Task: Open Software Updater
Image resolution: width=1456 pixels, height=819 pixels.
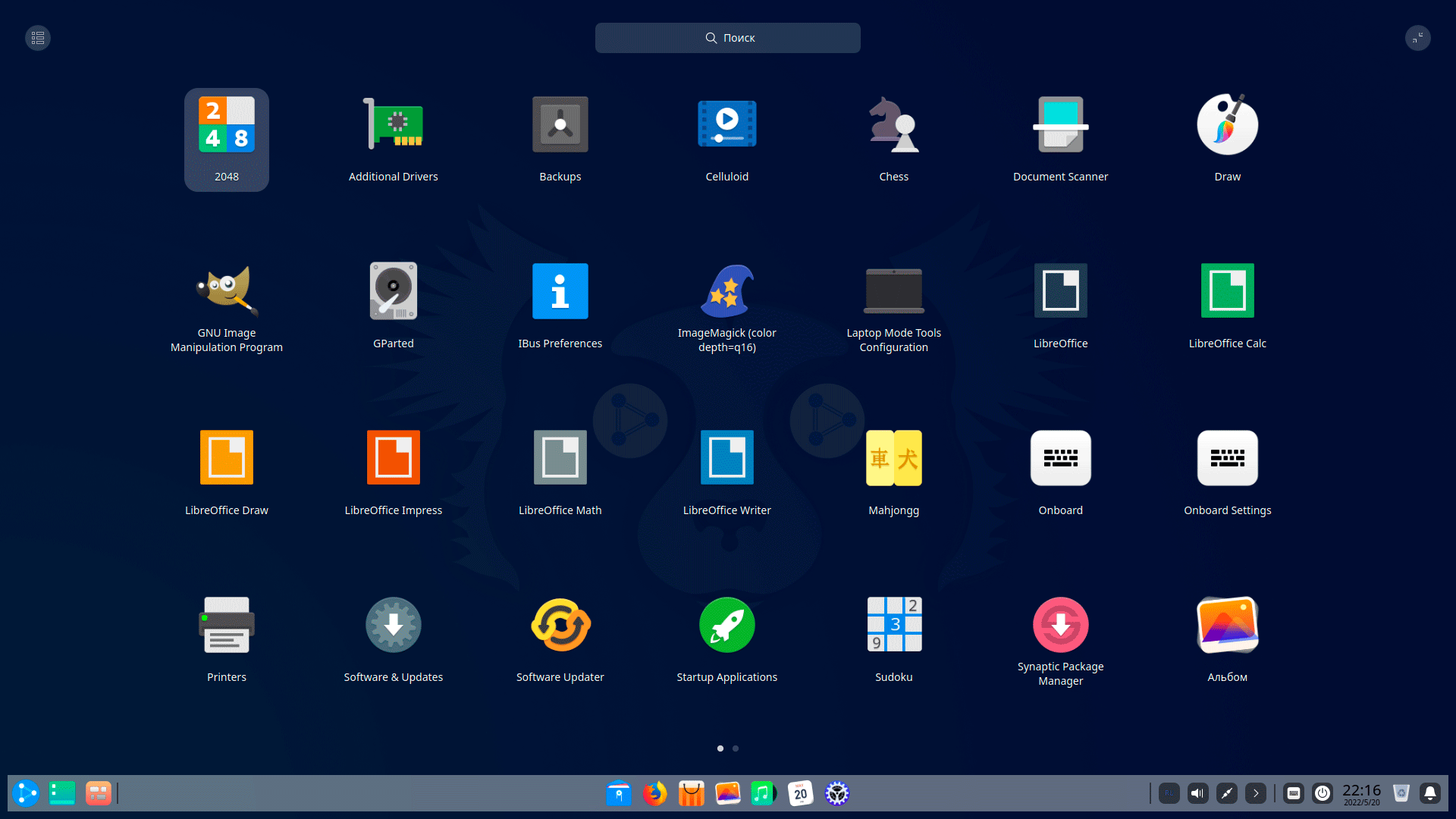Action: (560, 625)
